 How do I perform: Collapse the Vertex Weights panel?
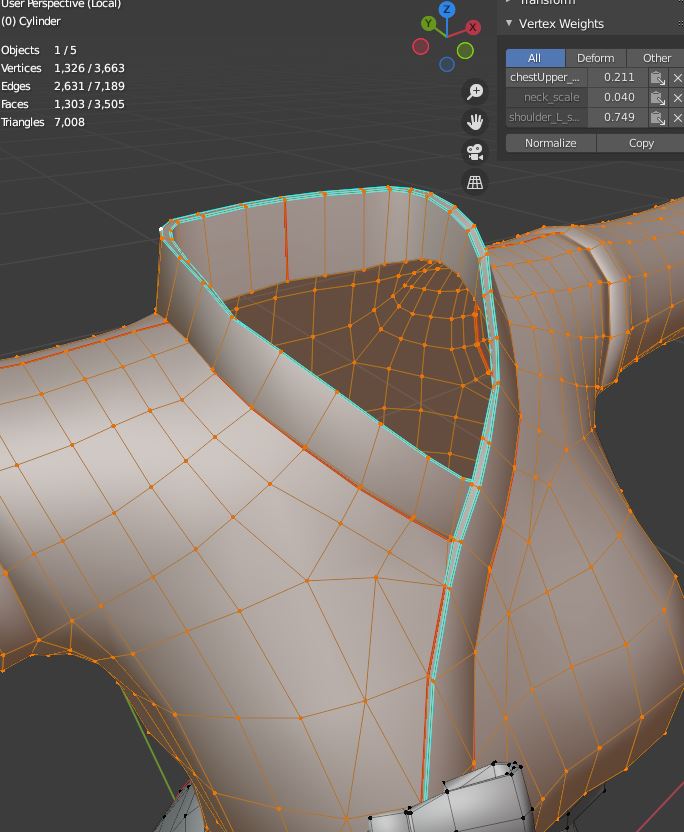509,23
